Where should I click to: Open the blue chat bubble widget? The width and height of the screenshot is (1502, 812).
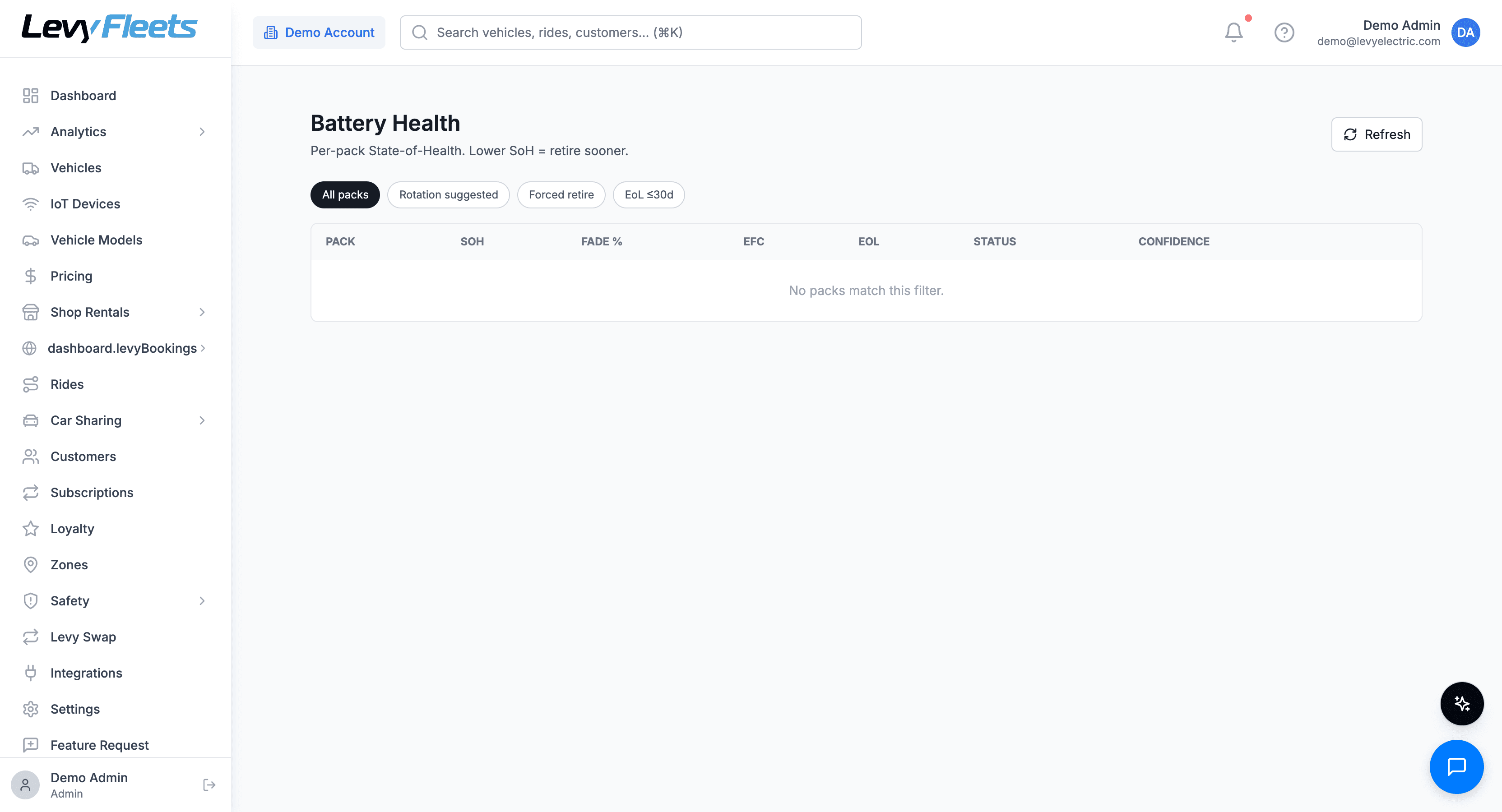[1456, 766]
